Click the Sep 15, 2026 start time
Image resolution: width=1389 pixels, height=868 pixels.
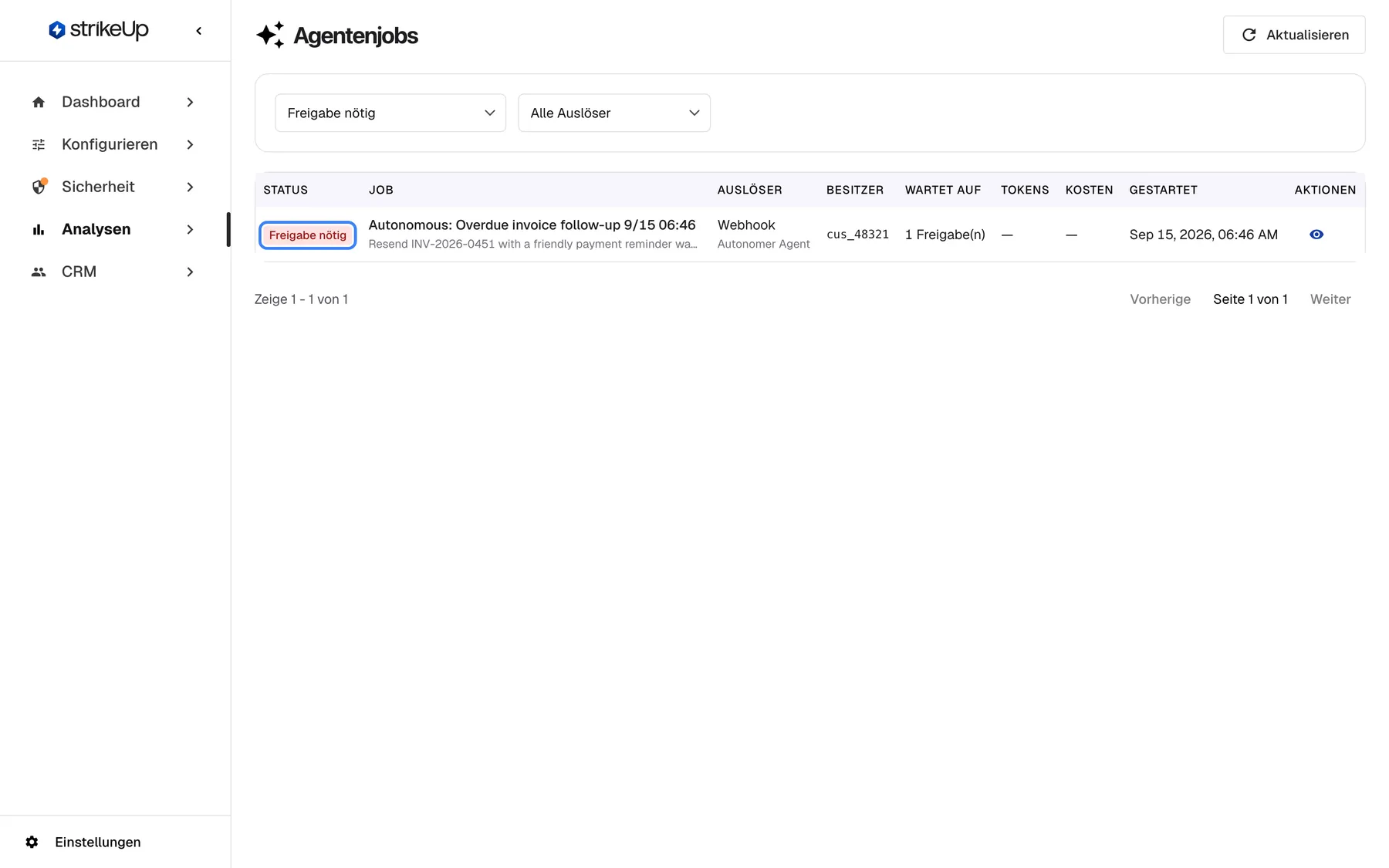(x=1203, y=235)
